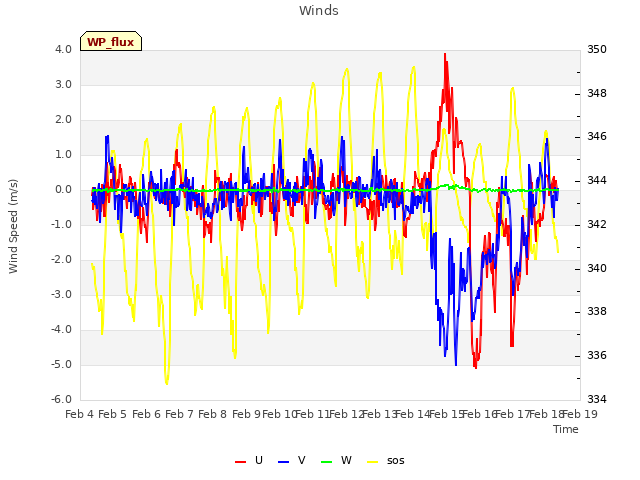The height and width of the screenshot is (480, 640).
Task: Click the Feb 8 date tick label
Action: pos(212,414)
